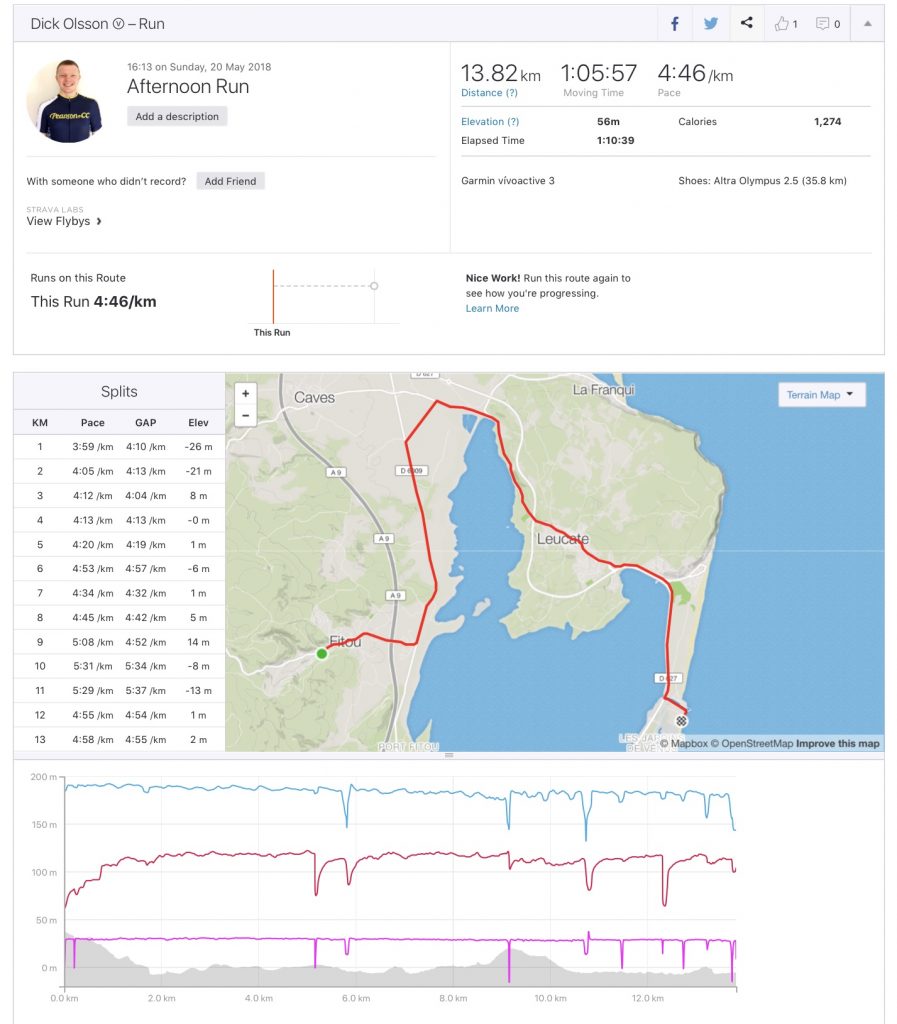The height and width of the screenshot is (1024, 897).
Task: Share the run on Facebook
Action: pos(674,24)
